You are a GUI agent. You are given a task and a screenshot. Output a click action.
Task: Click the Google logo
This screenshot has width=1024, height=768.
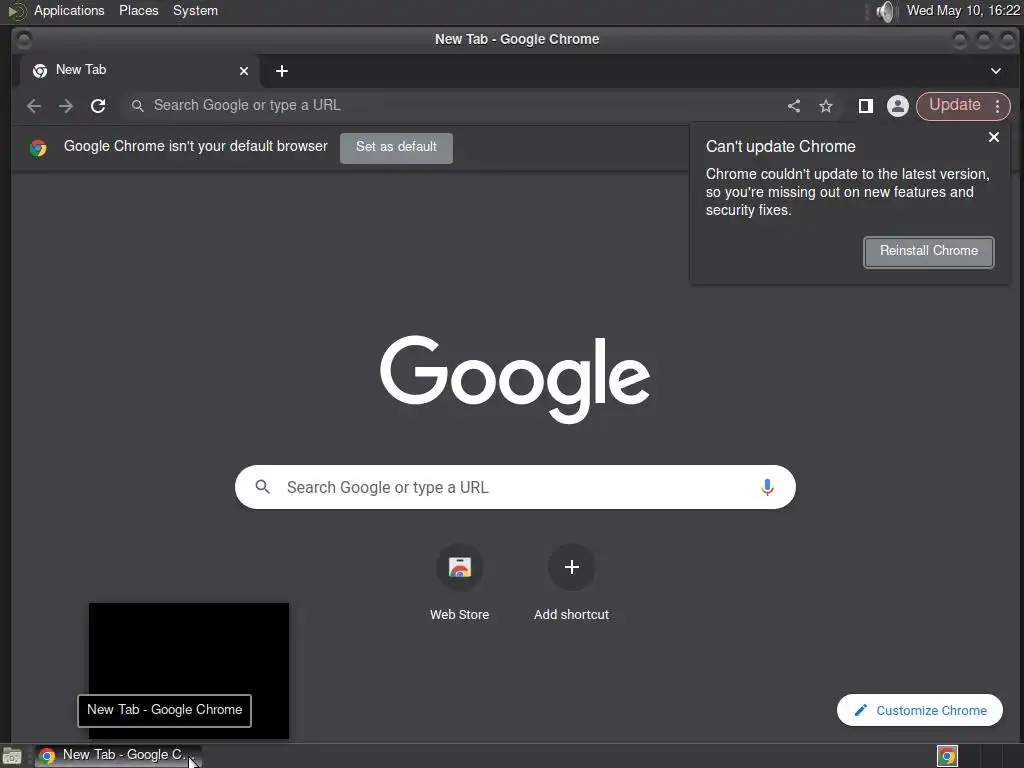[x=515, y=379]
